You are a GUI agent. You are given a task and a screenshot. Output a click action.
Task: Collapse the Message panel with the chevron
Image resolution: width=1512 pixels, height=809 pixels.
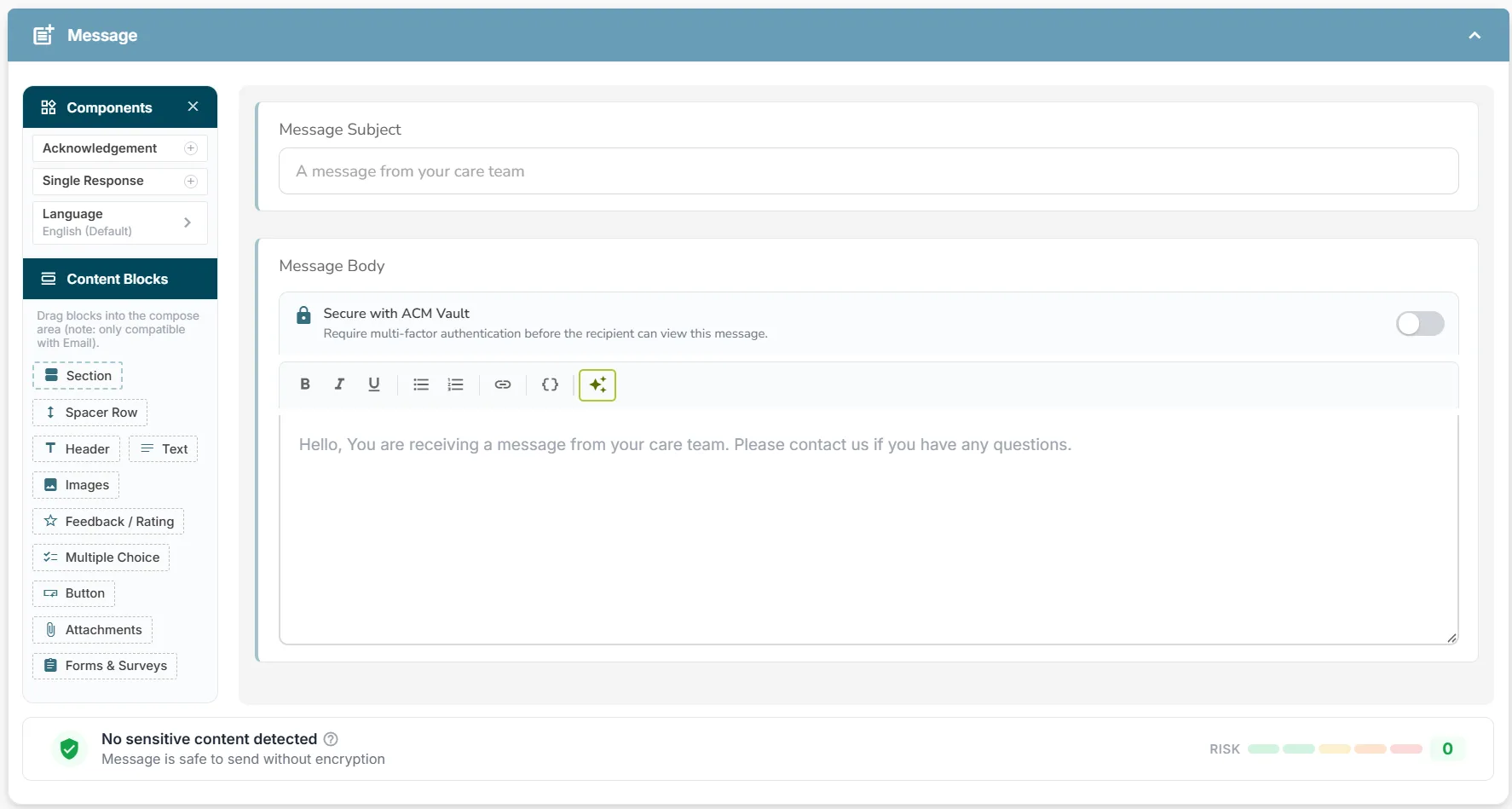1474,35
